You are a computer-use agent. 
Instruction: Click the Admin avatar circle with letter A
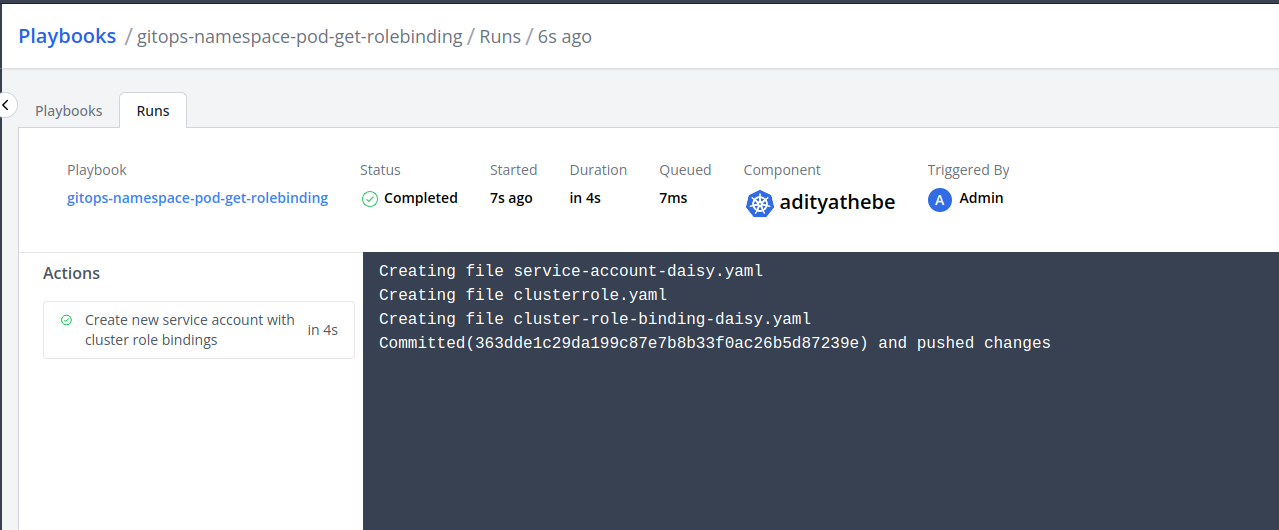[x=939, y=200]
